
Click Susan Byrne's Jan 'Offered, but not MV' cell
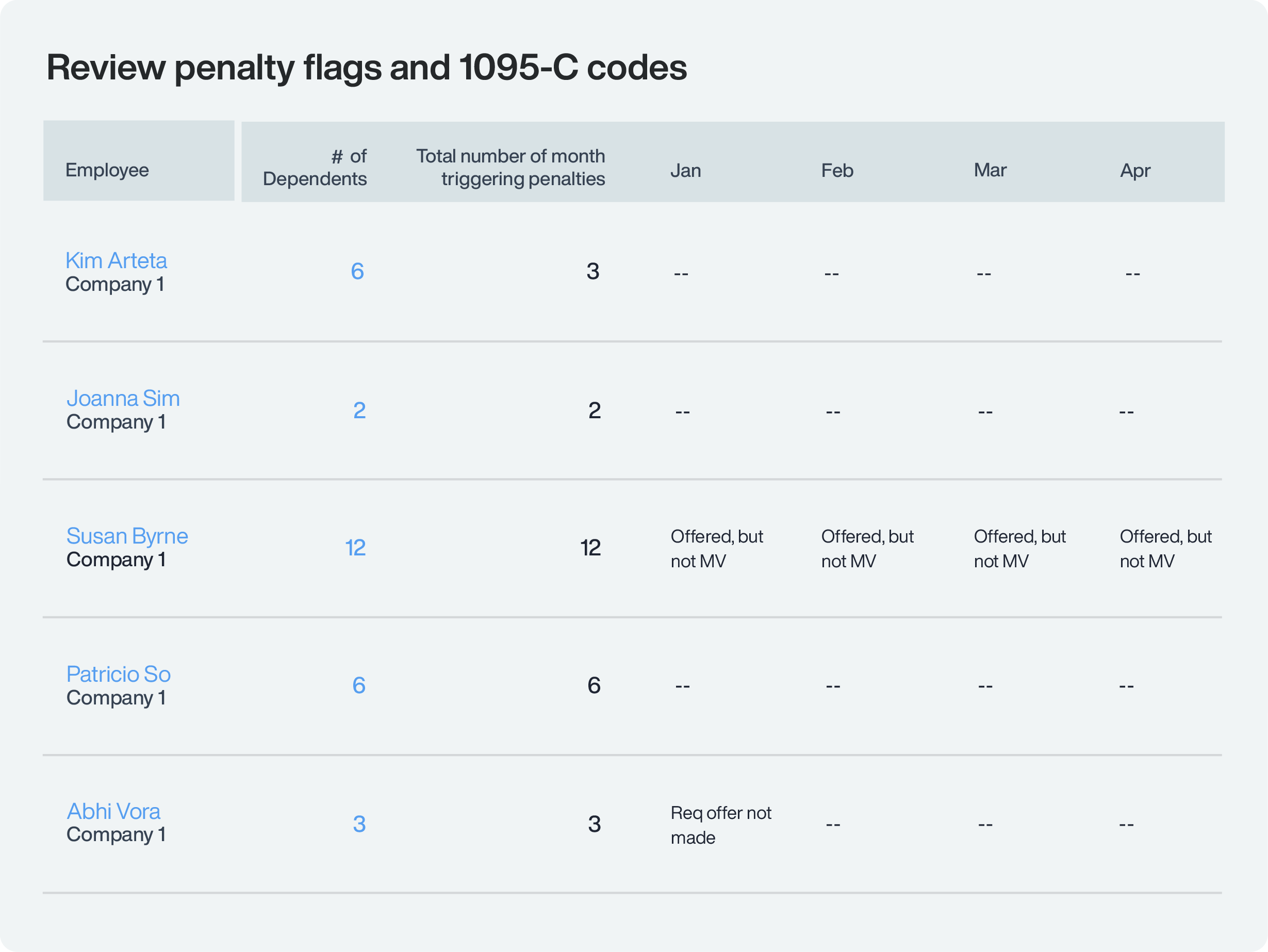716,549
